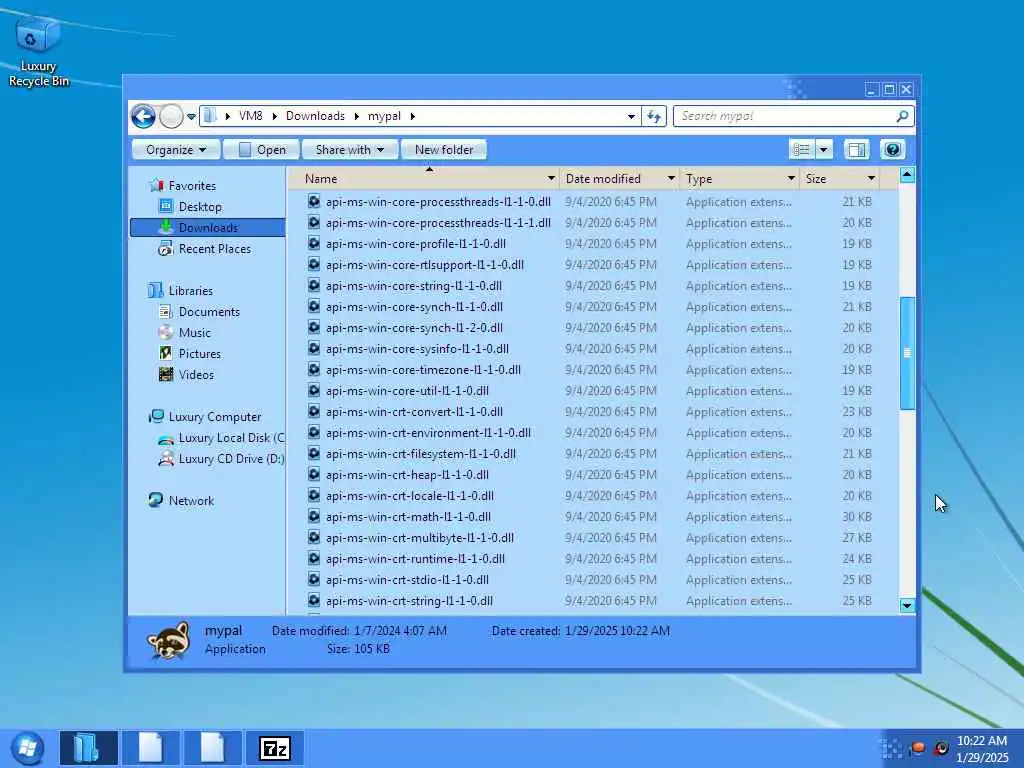Click the scroll down arrow of file list
1024x768 pixels.
point(906,605)
